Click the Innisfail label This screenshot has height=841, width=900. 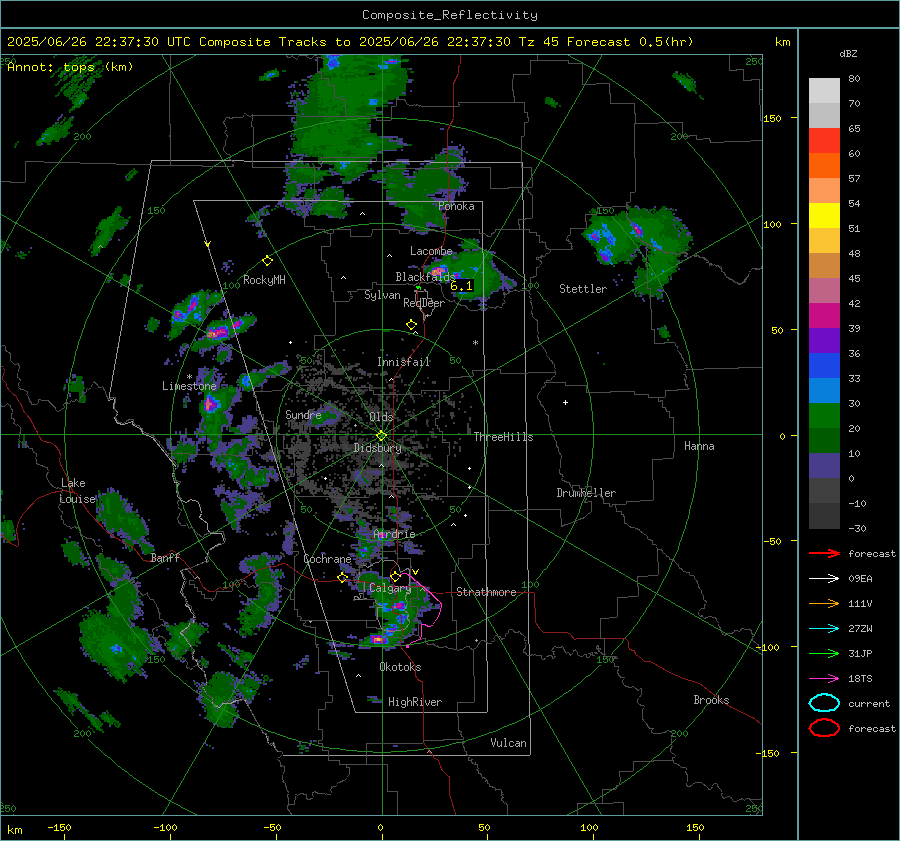(x=404, y=362)
